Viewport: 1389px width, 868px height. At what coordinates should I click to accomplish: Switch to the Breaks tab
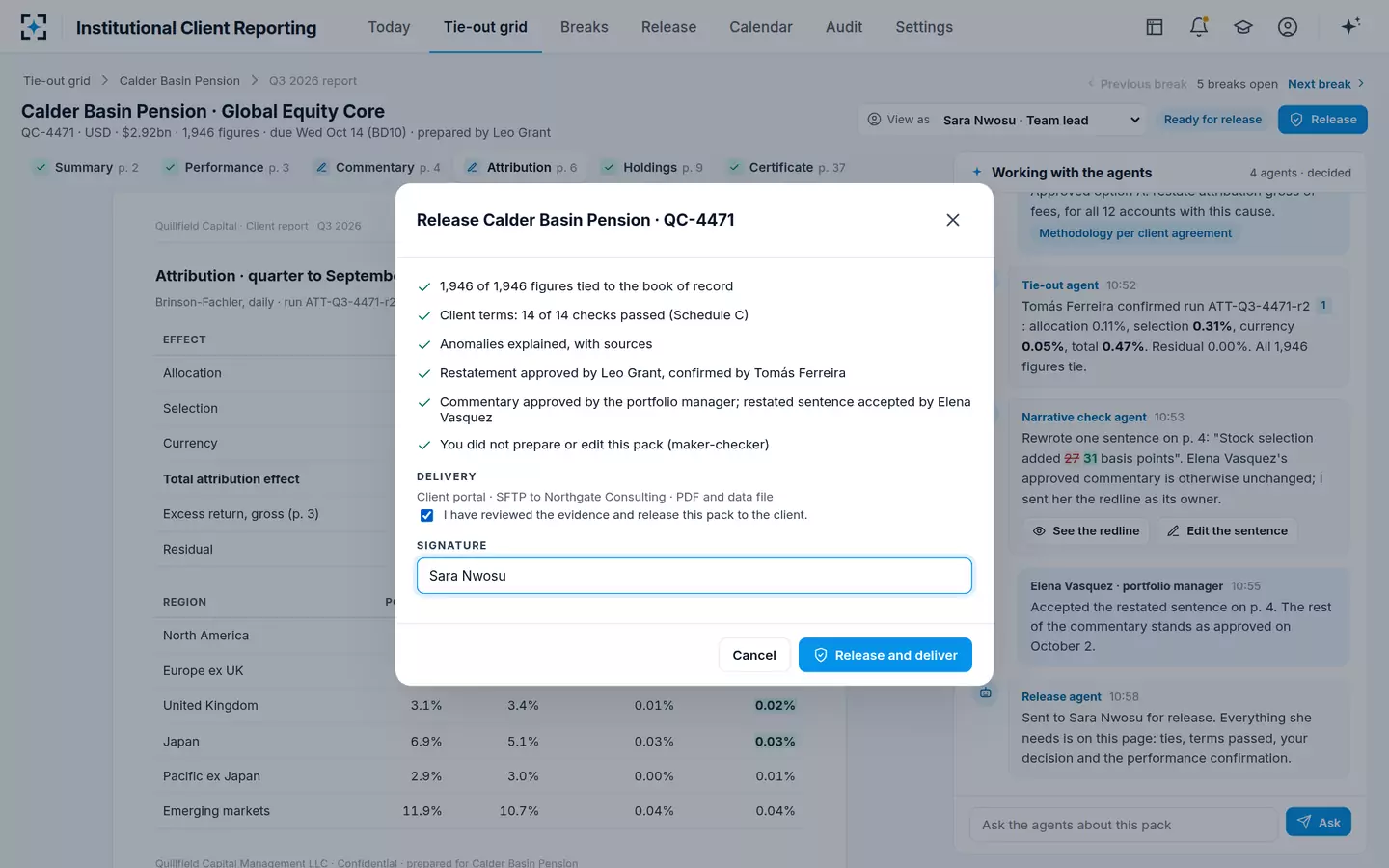coord(585,27)
